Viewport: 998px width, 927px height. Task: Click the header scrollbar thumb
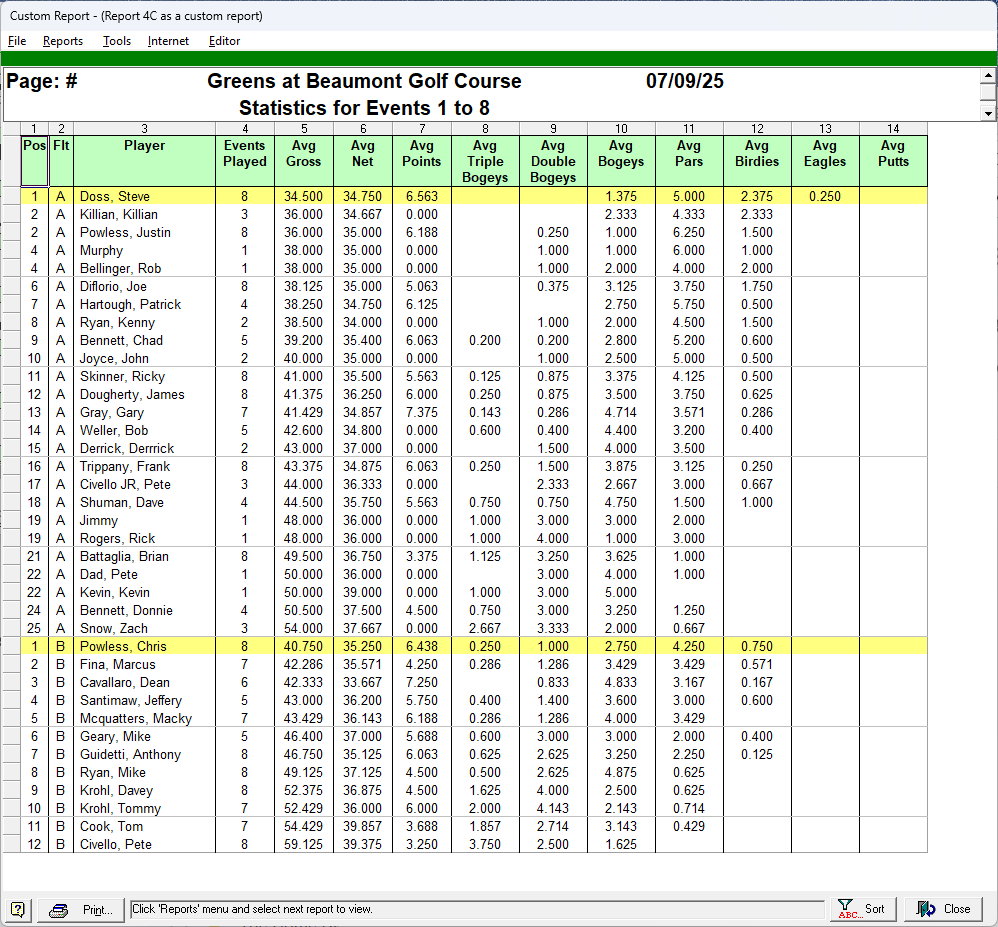[x=988, y=94]
